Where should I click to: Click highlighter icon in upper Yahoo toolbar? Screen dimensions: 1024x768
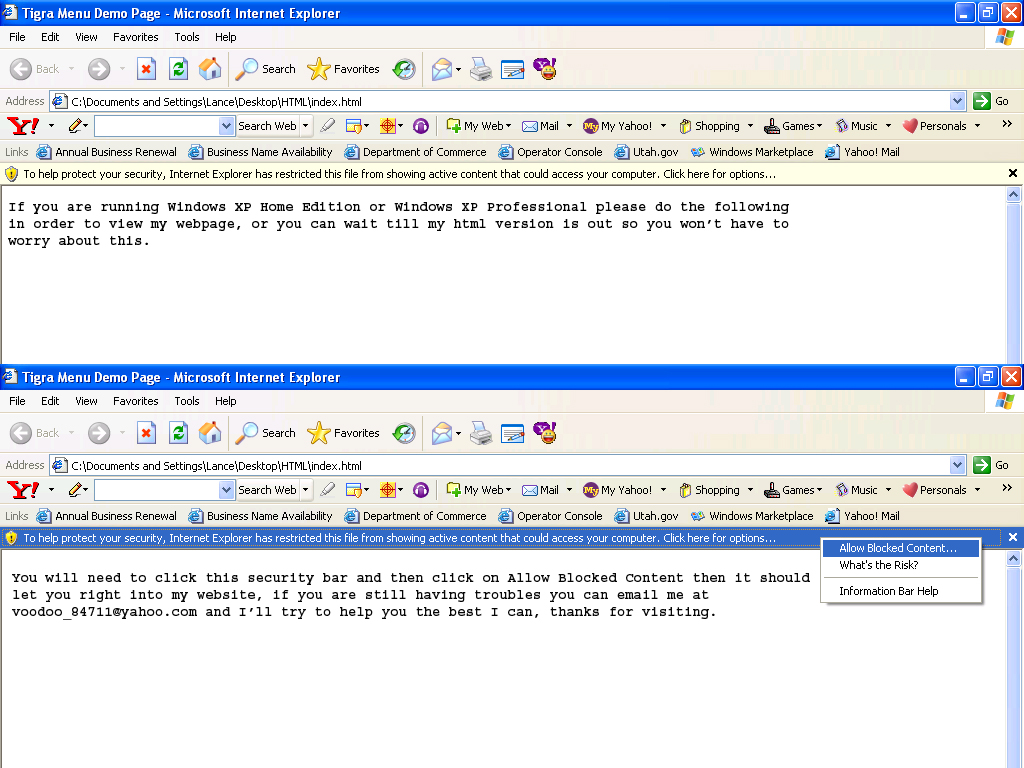pyautogui.click(x=328, y=125)
